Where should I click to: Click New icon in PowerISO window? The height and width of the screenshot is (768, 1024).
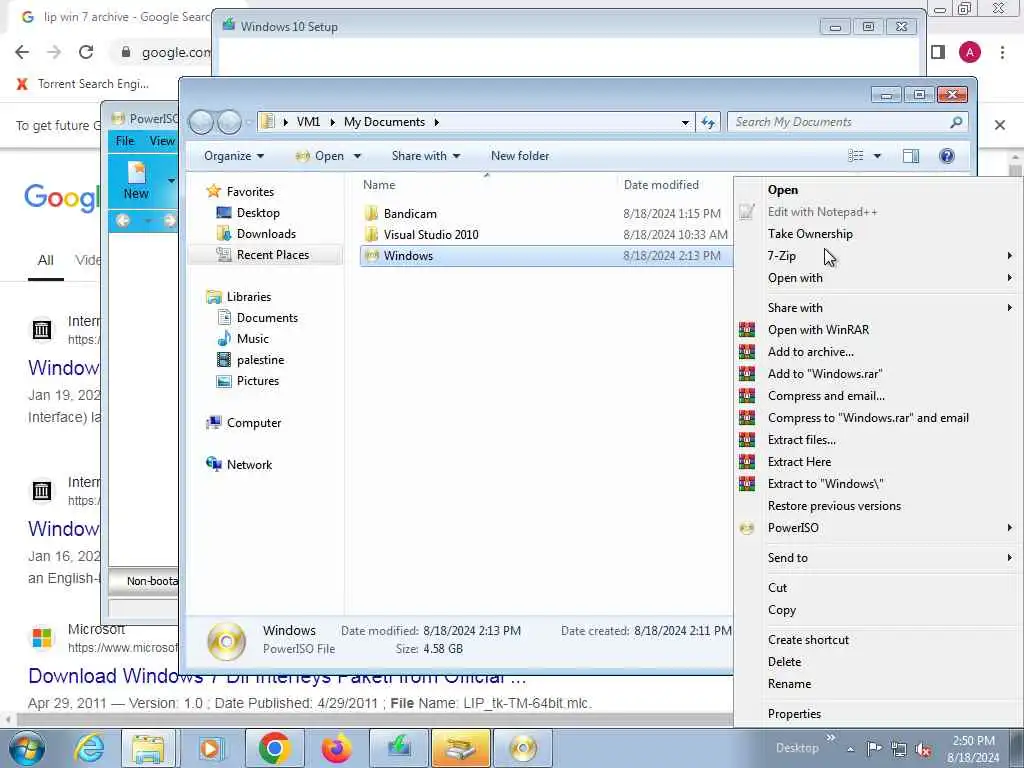click(136, 180)
